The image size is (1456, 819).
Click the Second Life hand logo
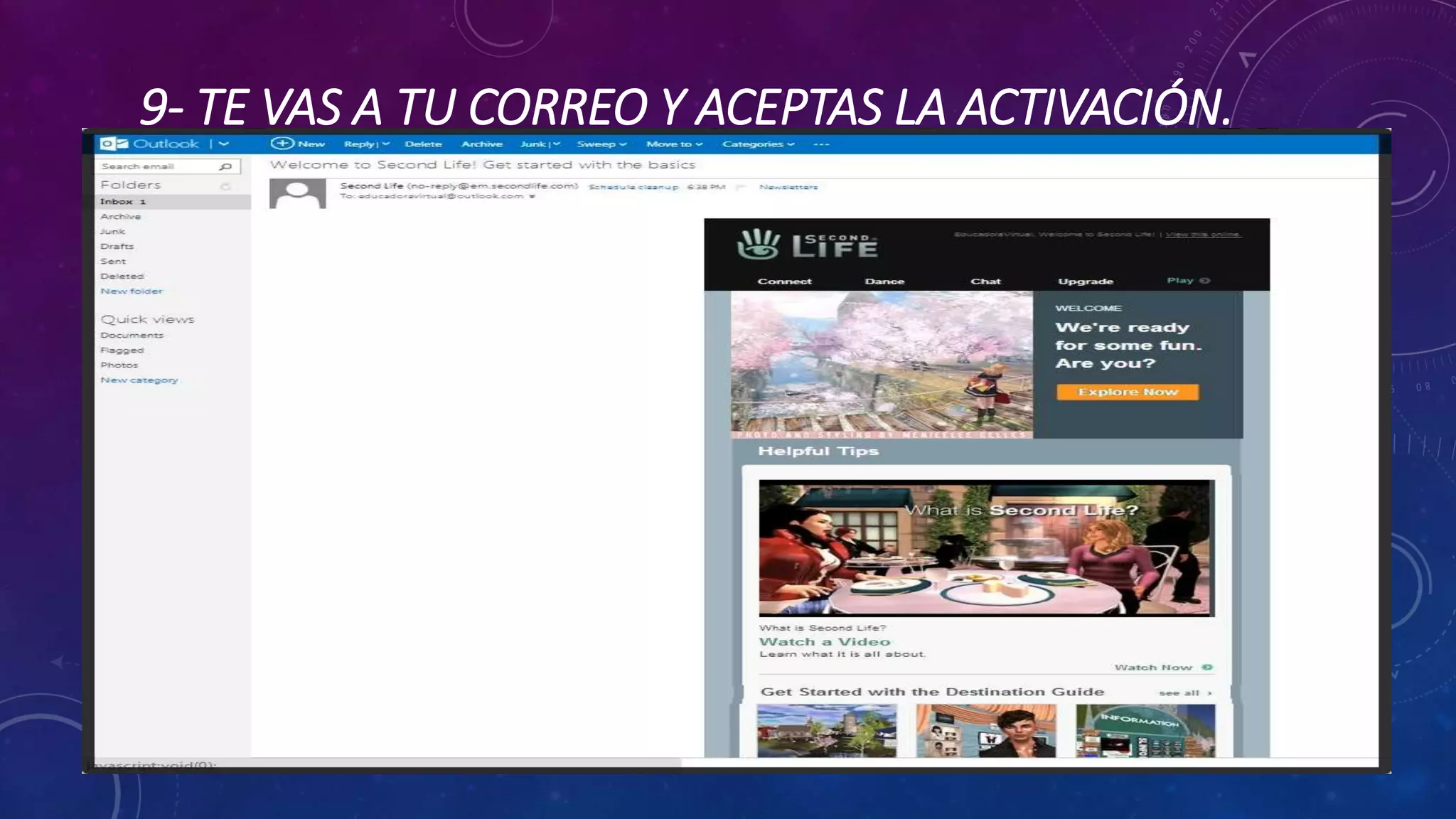[758, 245]
